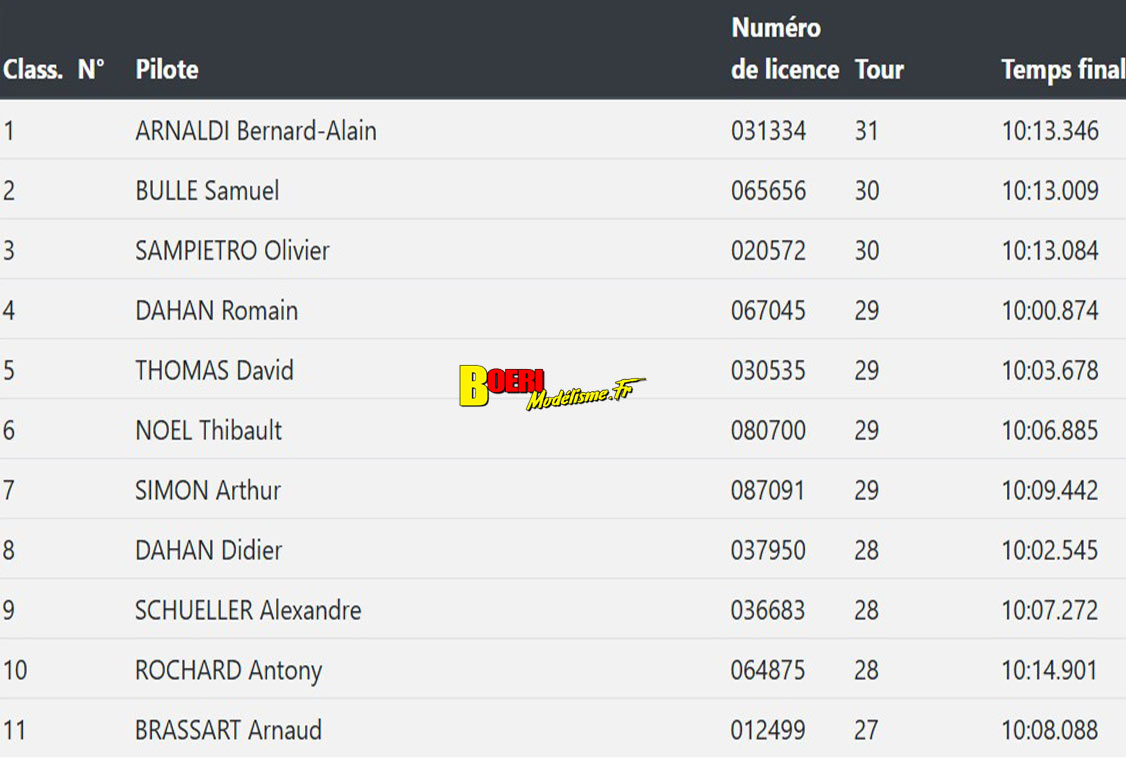Click final time 10:13.346
1126x760 pixels.
pos(1050,131)
